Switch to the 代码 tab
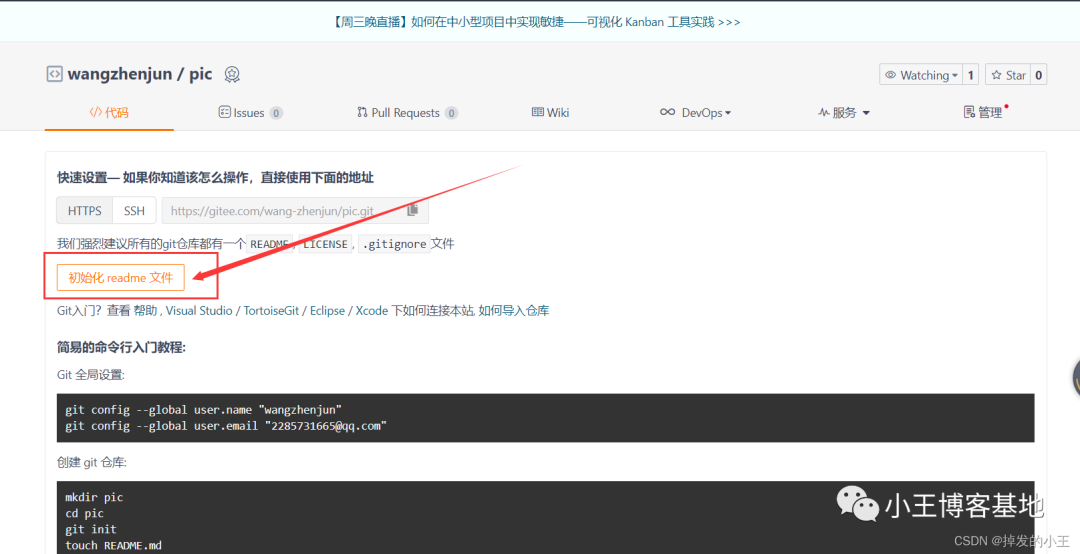This screenshot has height=554, width=1080. (x=109, y=112)
